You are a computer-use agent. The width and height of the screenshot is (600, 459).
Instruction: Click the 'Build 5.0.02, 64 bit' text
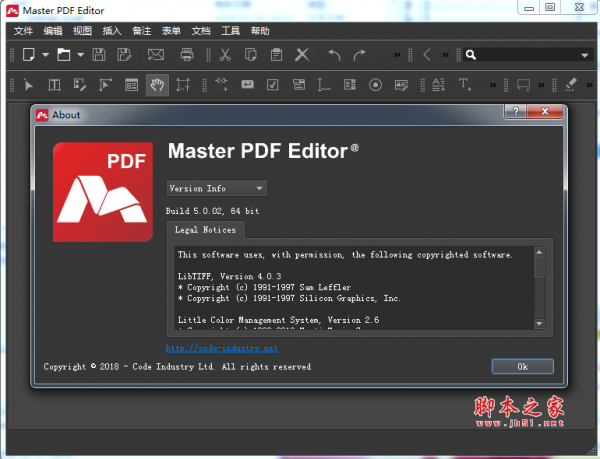pyautogui.click(x=212, y=211)
